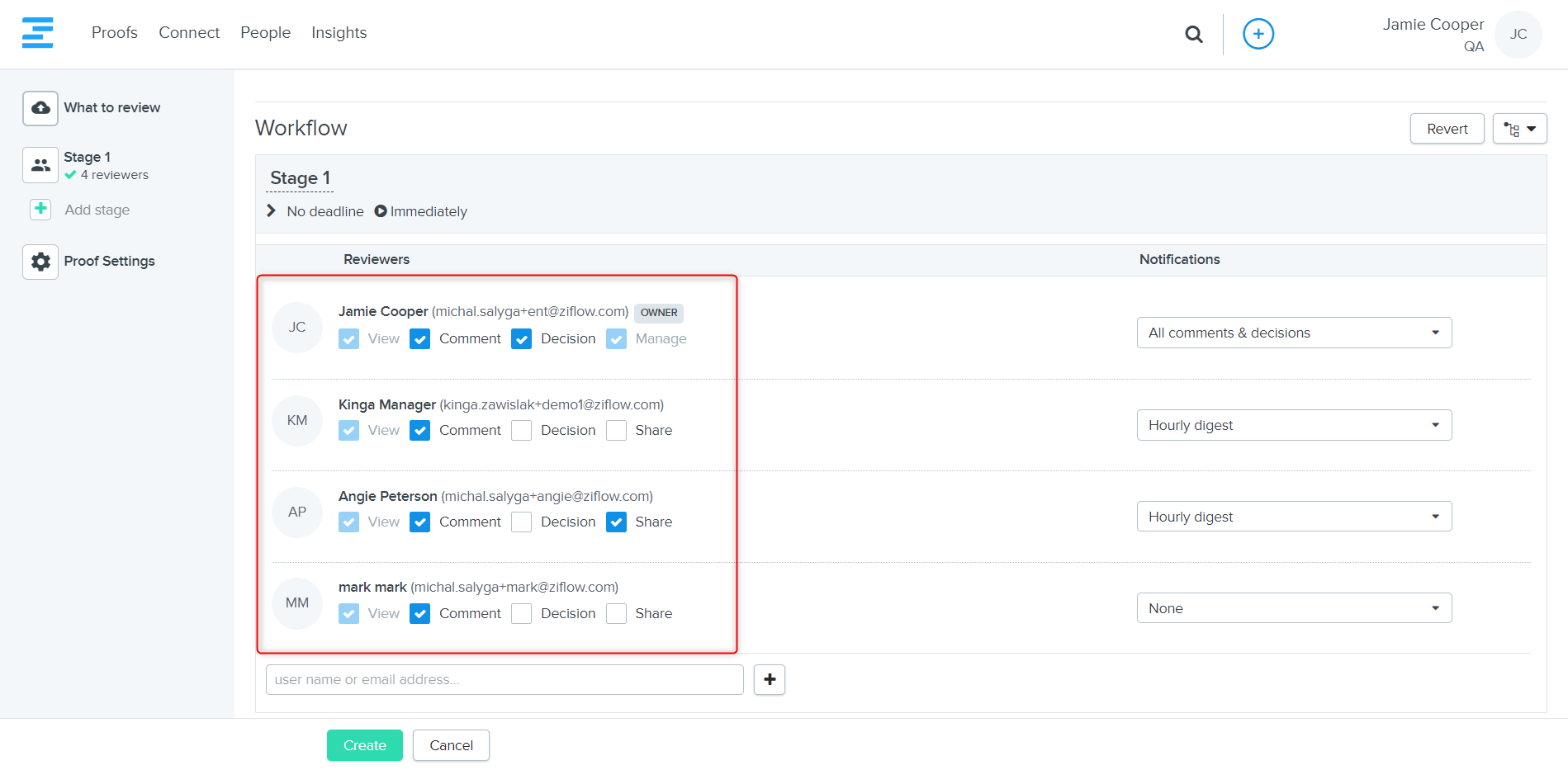This screenshot has width=1568, height=770.
Task: Open the JC user avatar
Action: click(1518, 35)
